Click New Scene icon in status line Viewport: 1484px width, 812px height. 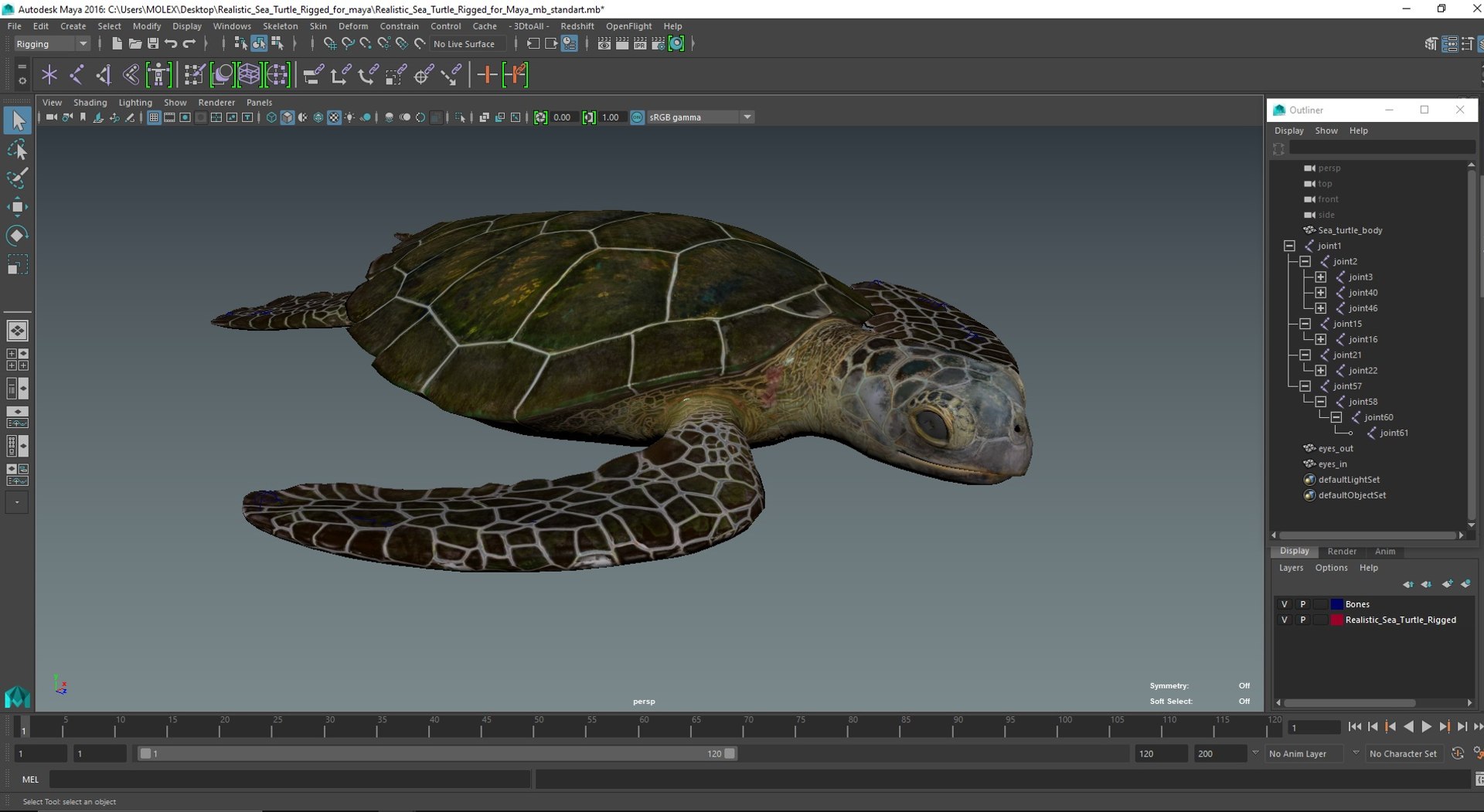[117, 44]
